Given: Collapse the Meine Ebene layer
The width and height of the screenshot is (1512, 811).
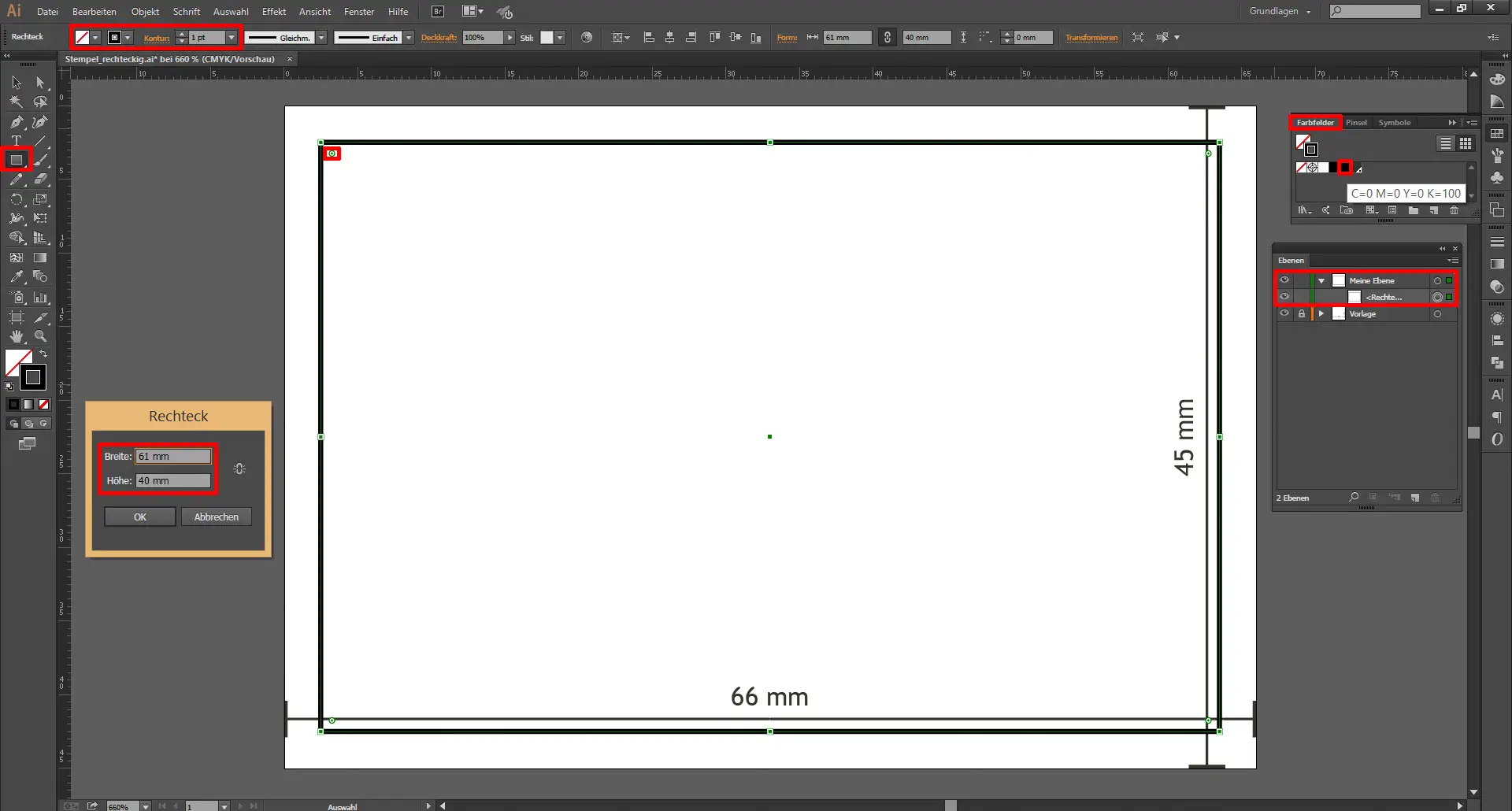Looking at the screenshot, I should click(1321, 280).
